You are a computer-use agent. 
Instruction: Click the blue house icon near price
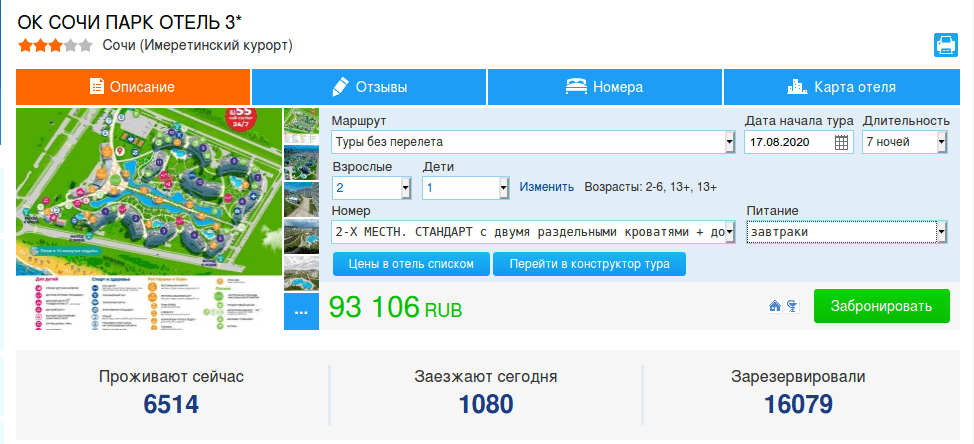775,306
